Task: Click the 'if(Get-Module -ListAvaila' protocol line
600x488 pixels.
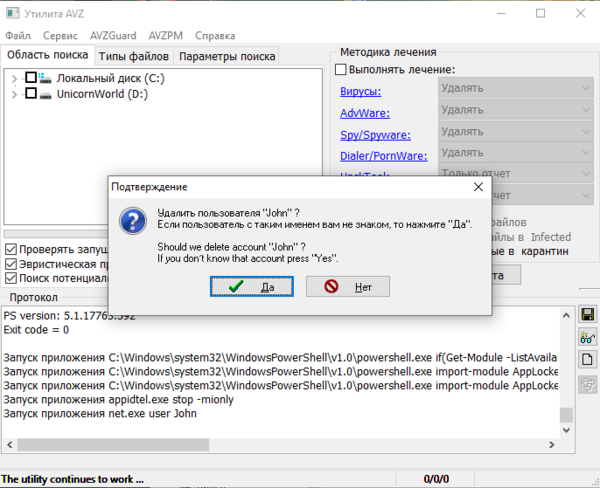Action: pyautogui.click(x=280, y=358)
